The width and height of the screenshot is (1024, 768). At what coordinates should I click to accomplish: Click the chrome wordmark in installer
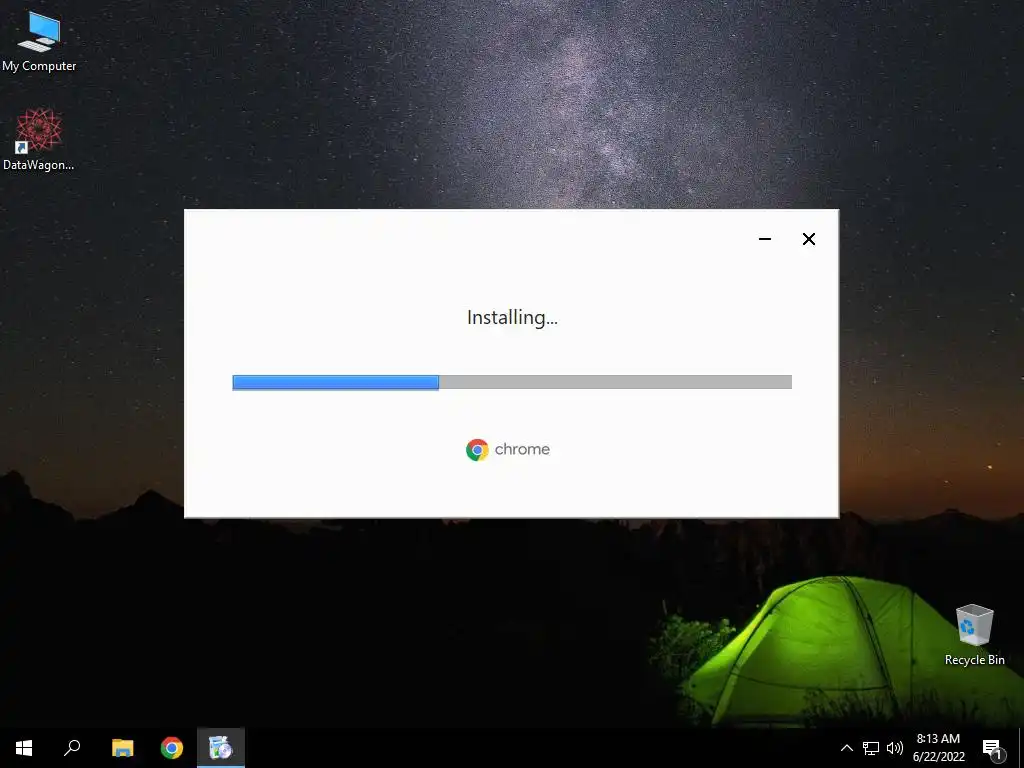(x=522, y=449)
